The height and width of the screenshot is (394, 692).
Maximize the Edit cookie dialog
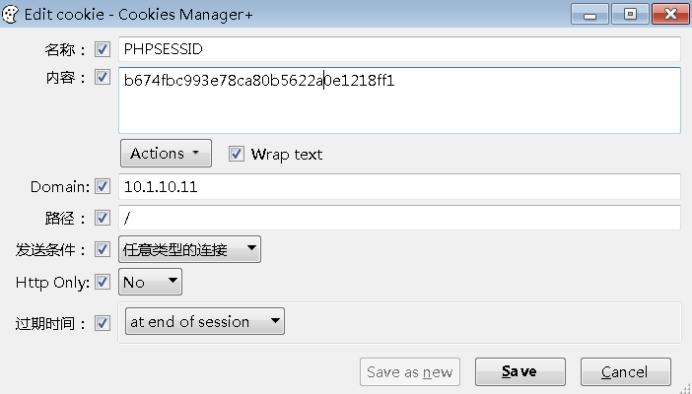(630, 14)
